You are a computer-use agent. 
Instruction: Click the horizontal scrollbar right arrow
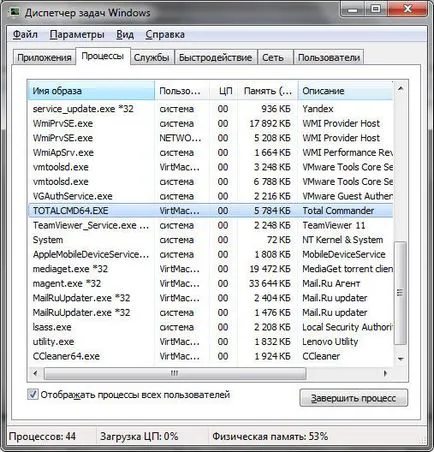tap(385, 373)
